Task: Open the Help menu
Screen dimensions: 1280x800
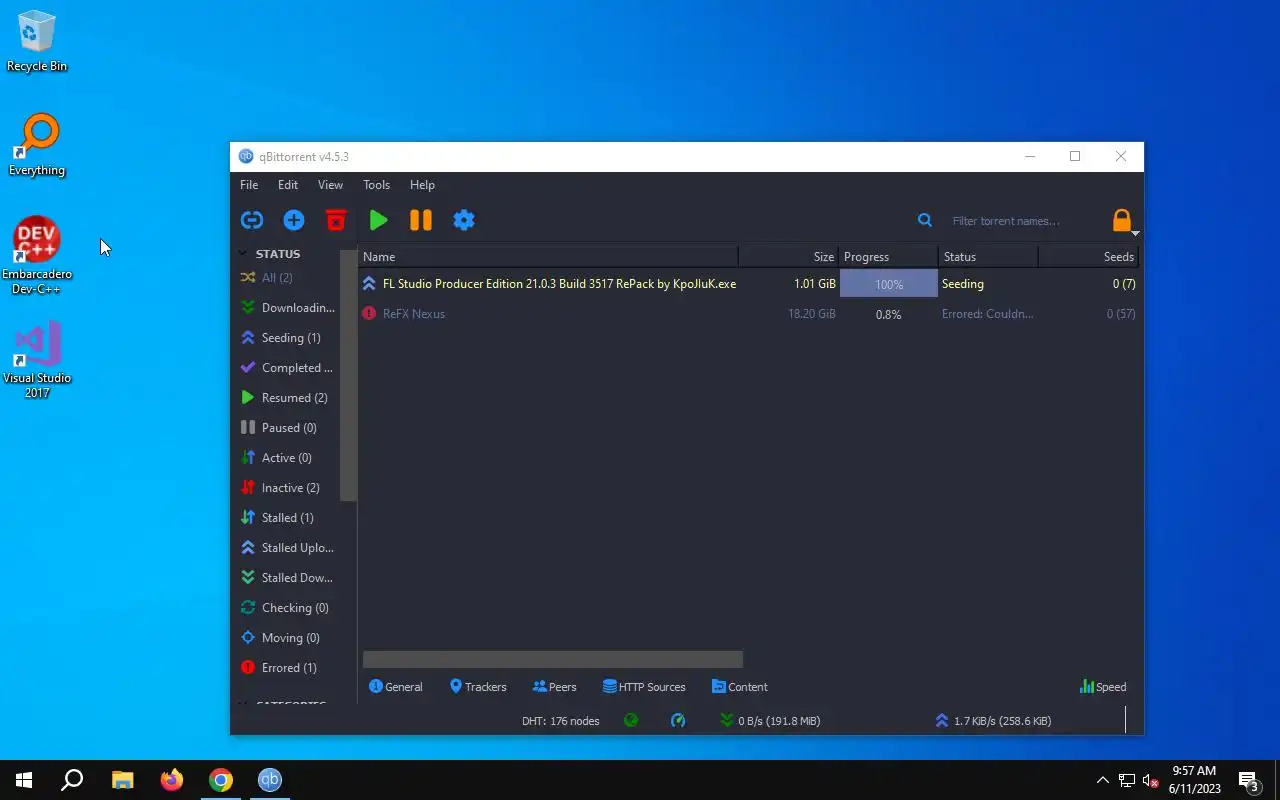Action: 422,184
